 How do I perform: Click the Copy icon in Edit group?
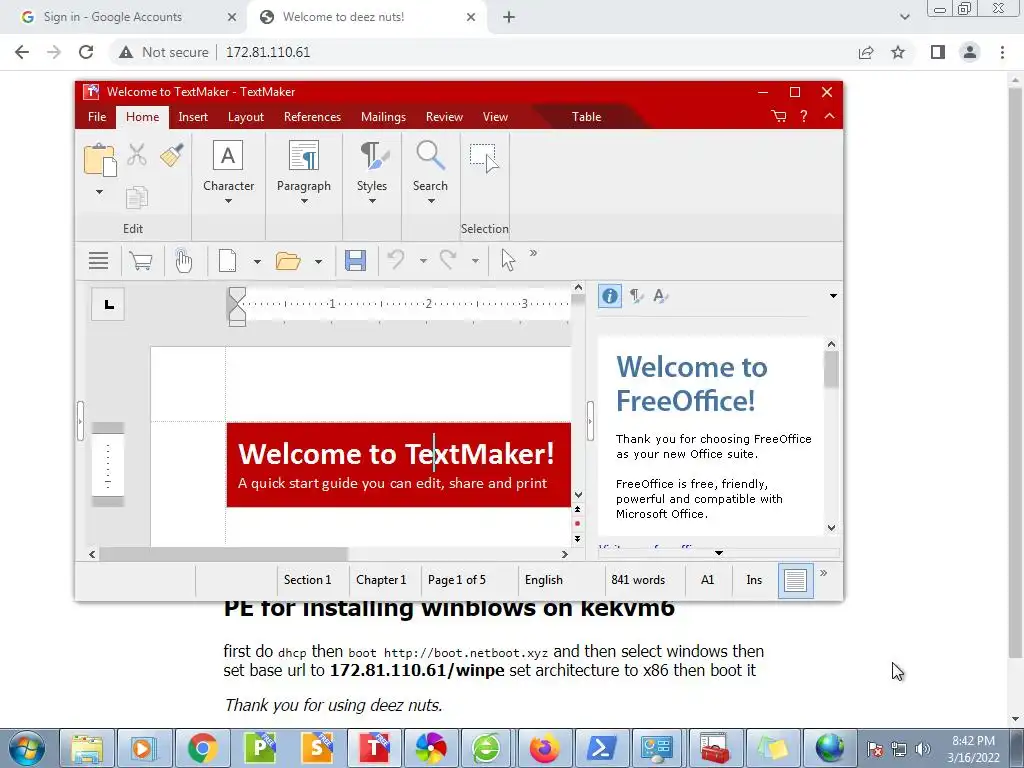tap(136, 197)
